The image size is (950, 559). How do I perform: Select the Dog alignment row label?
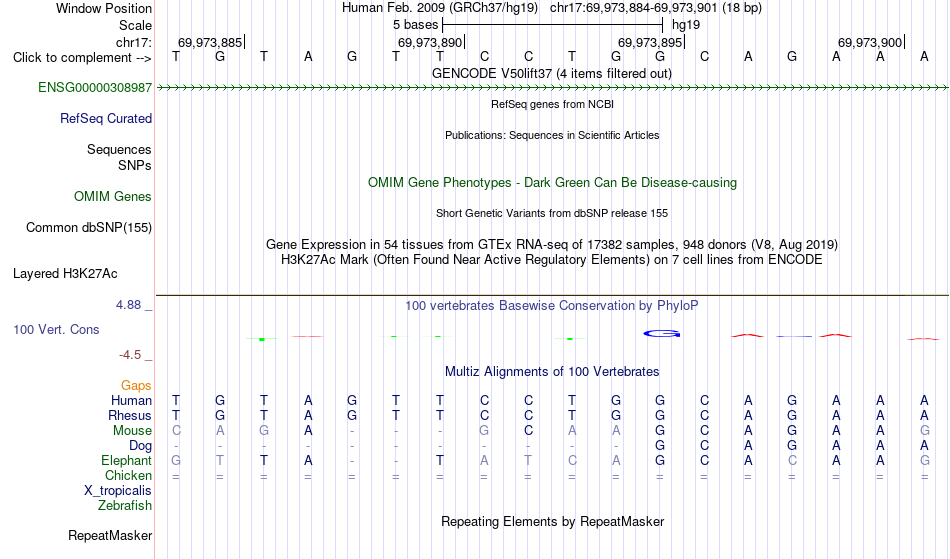(141, 446)
